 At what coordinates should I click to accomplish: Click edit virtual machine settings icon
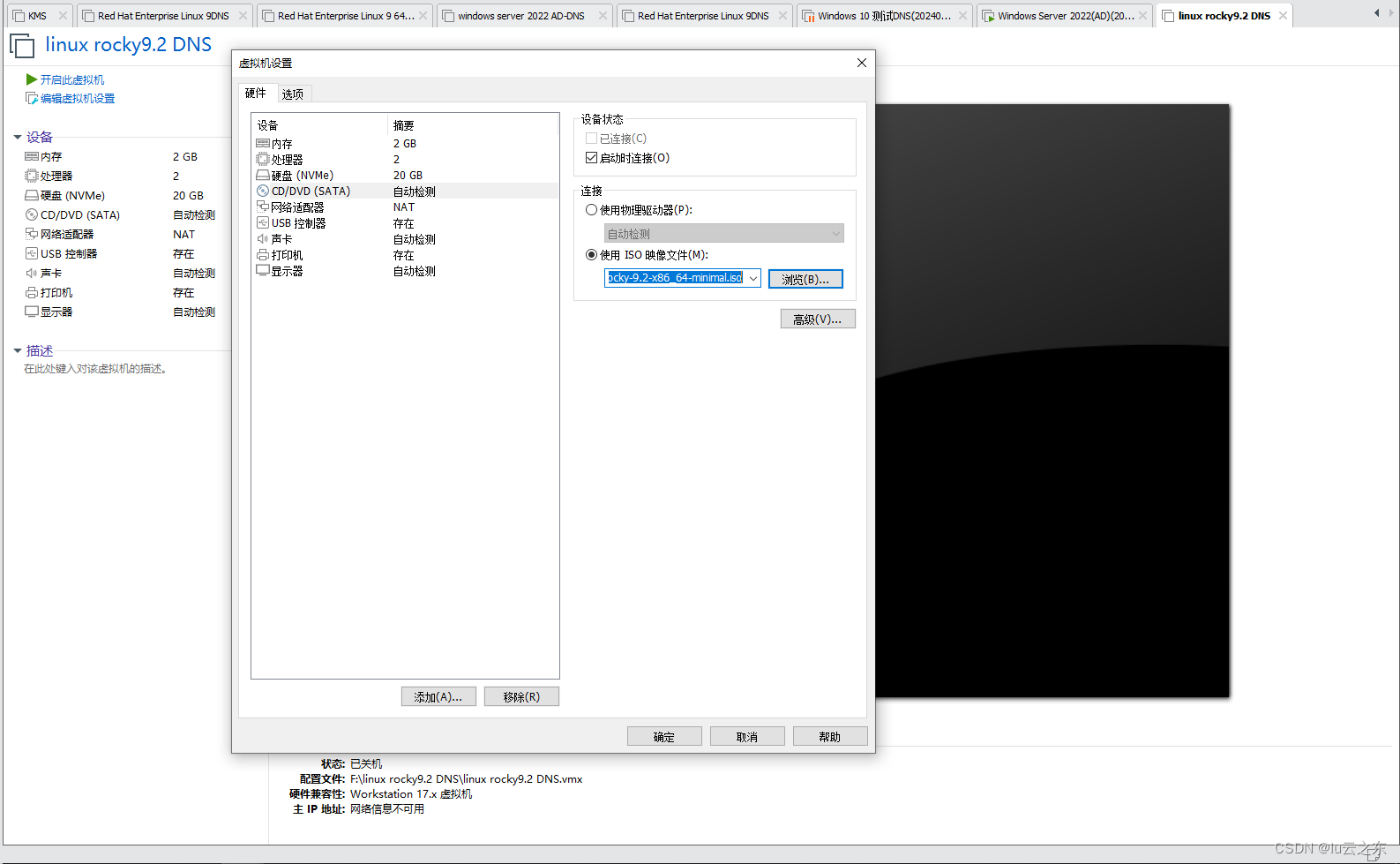click(32, 98)
